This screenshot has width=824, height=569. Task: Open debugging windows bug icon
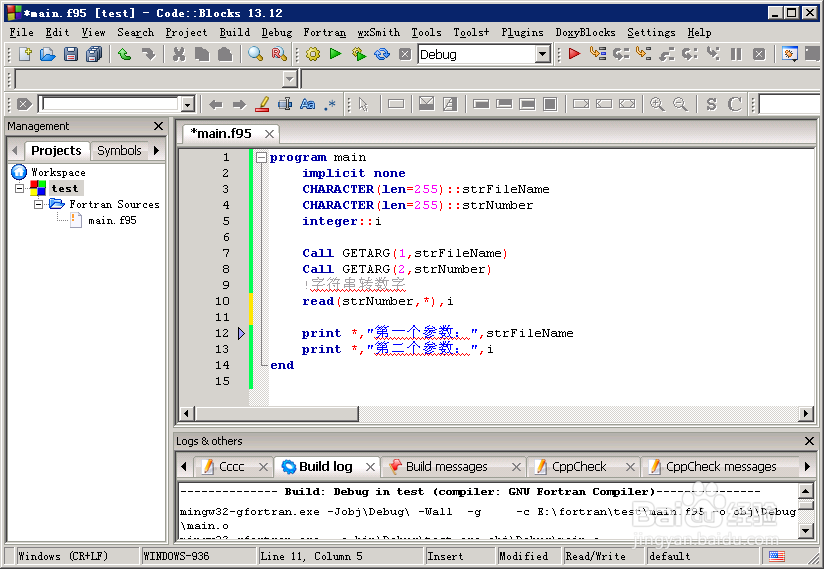click(789, 54)
